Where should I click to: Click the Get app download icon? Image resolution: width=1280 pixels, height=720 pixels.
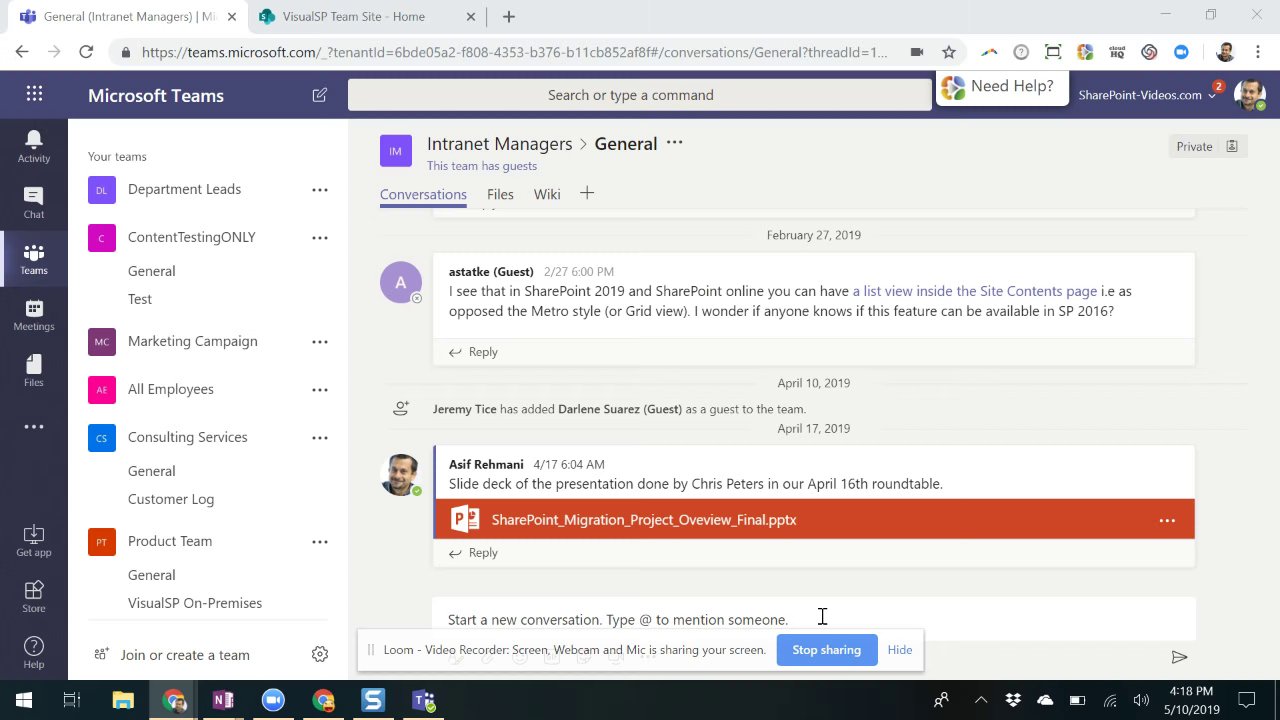point(34,541)
